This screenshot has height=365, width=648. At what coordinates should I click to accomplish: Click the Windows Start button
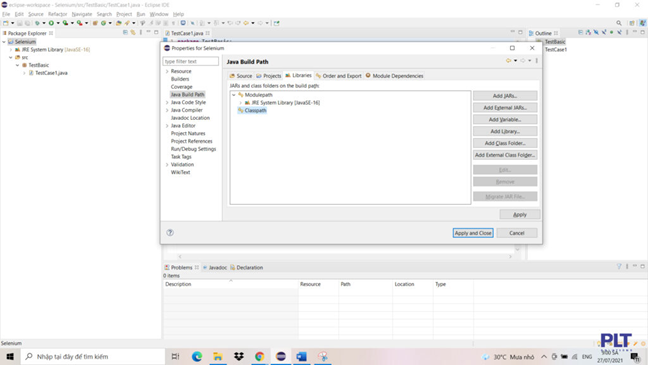pyautogui.click(x=10, y=356)
